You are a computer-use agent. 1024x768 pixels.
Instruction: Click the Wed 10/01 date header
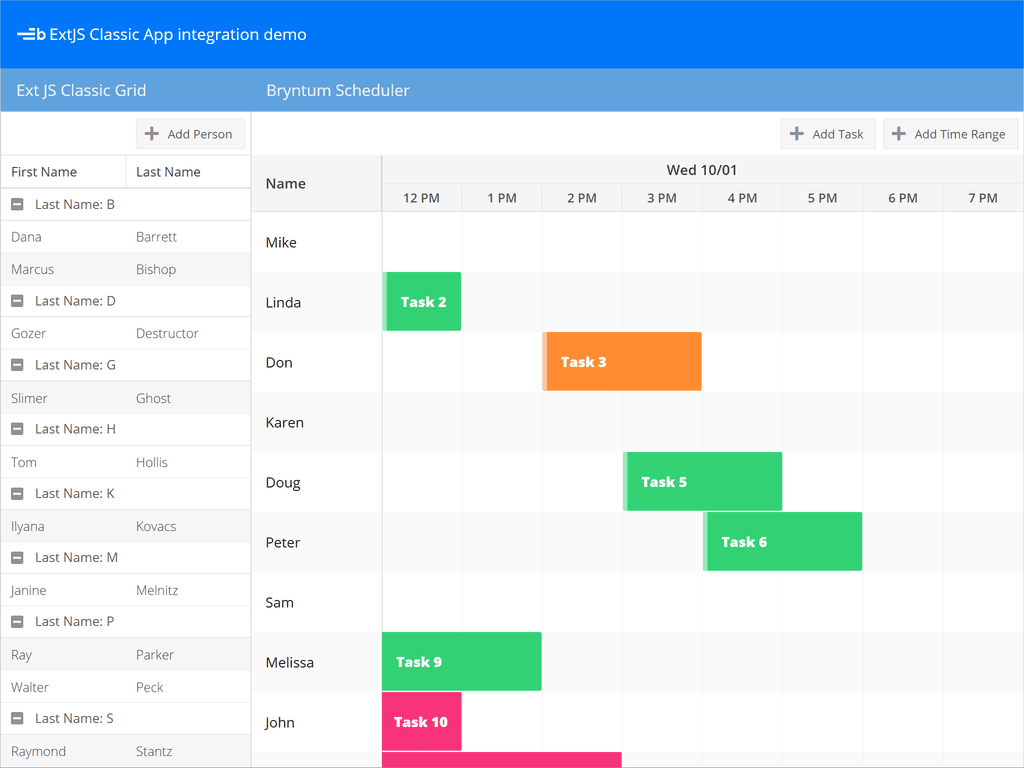click(702, 170)
